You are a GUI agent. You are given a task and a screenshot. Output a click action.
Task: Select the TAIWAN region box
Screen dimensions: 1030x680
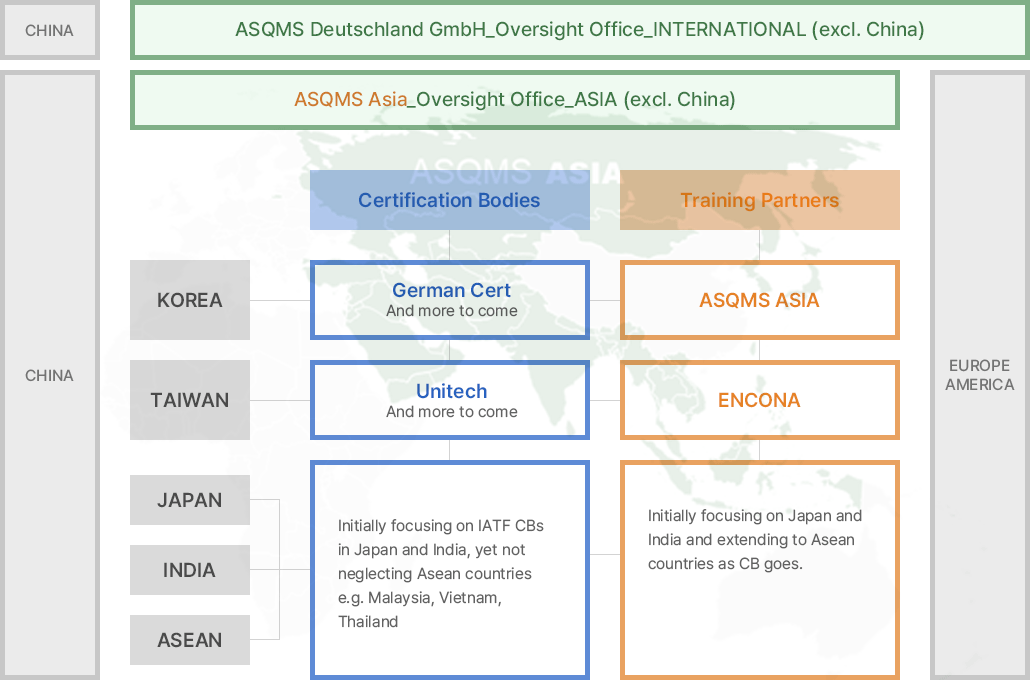point(189,400)
